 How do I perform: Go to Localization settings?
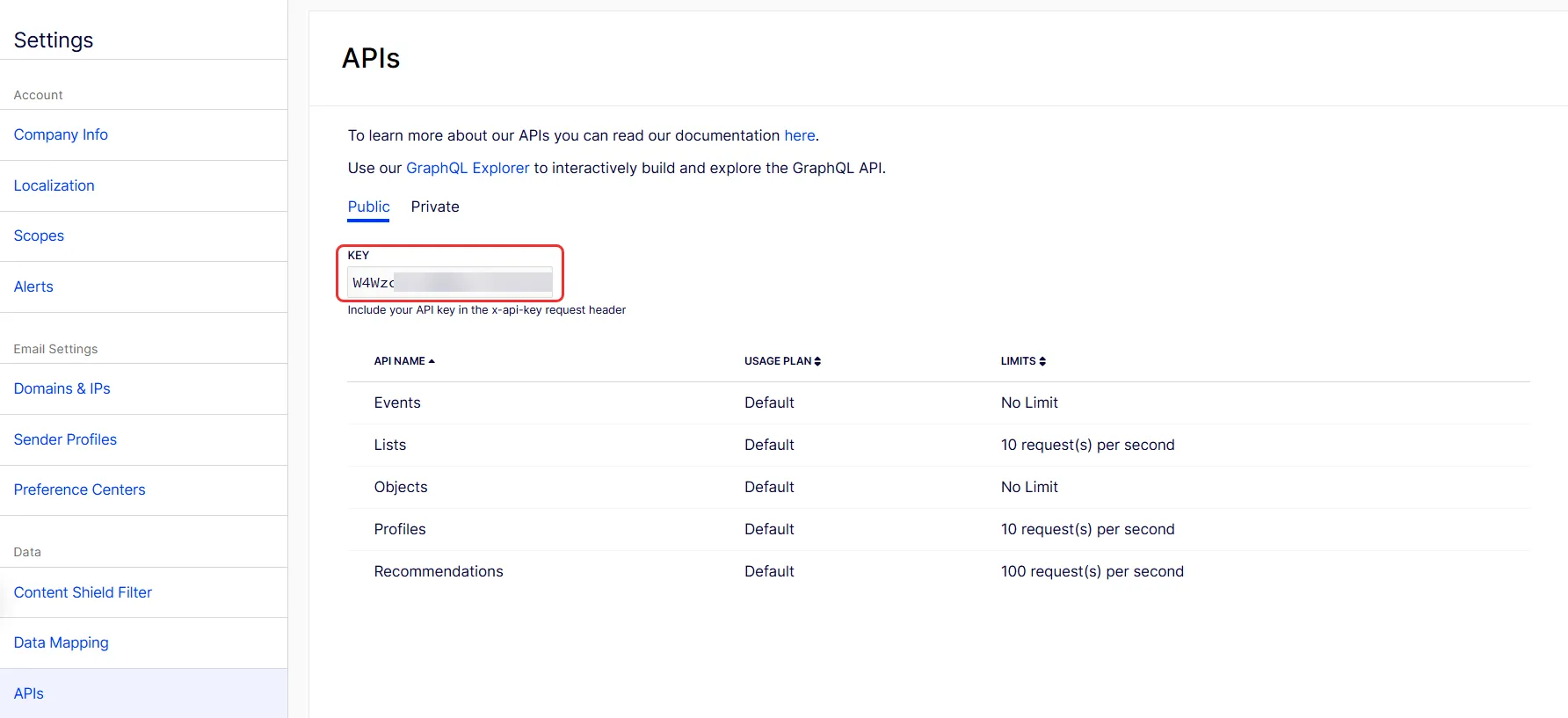[54, 185]
